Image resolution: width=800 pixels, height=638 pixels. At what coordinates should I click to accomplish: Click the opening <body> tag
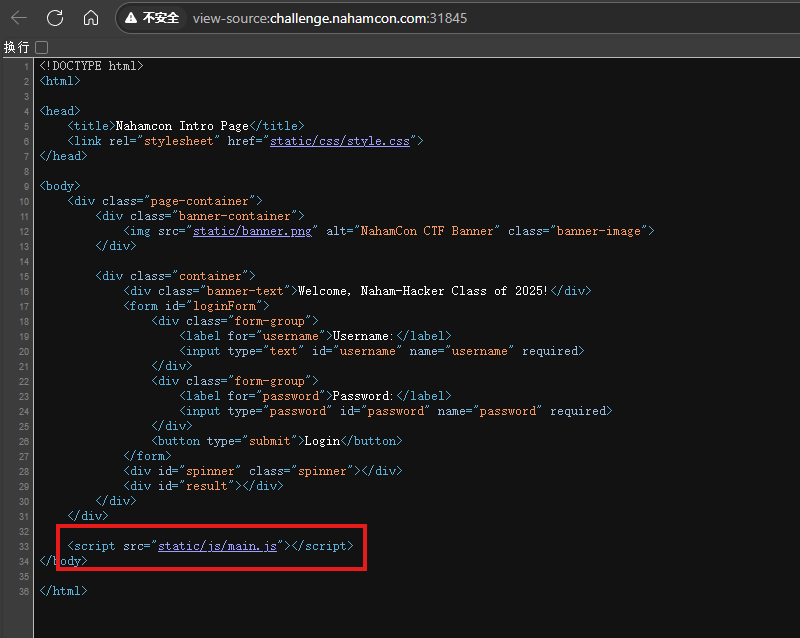point(60,186)
